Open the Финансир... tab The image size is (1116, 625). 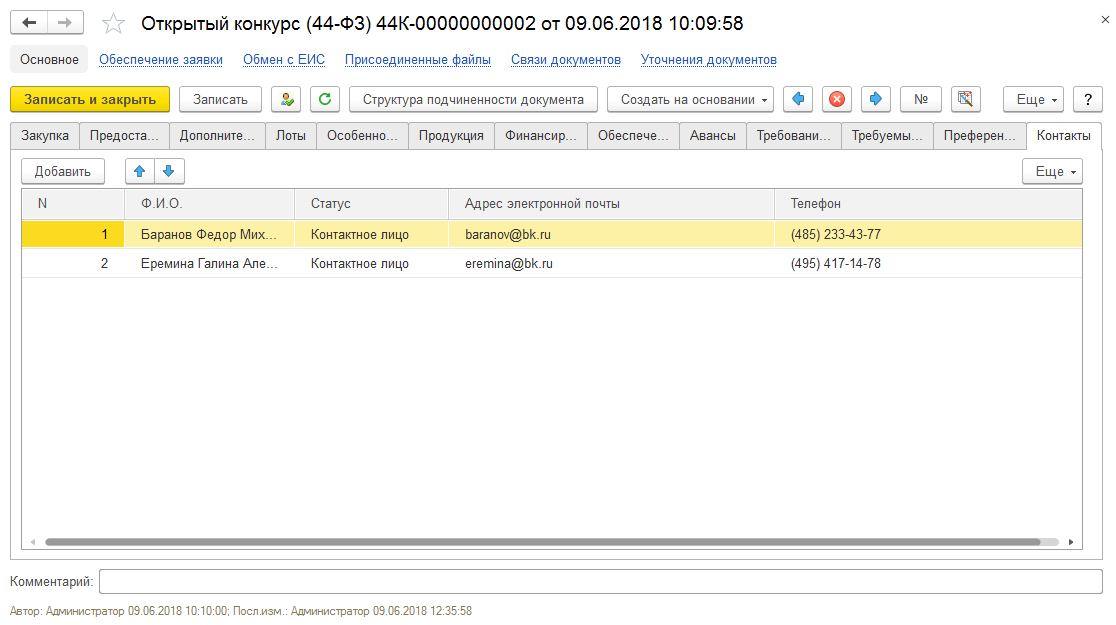[x=541, y=136]
